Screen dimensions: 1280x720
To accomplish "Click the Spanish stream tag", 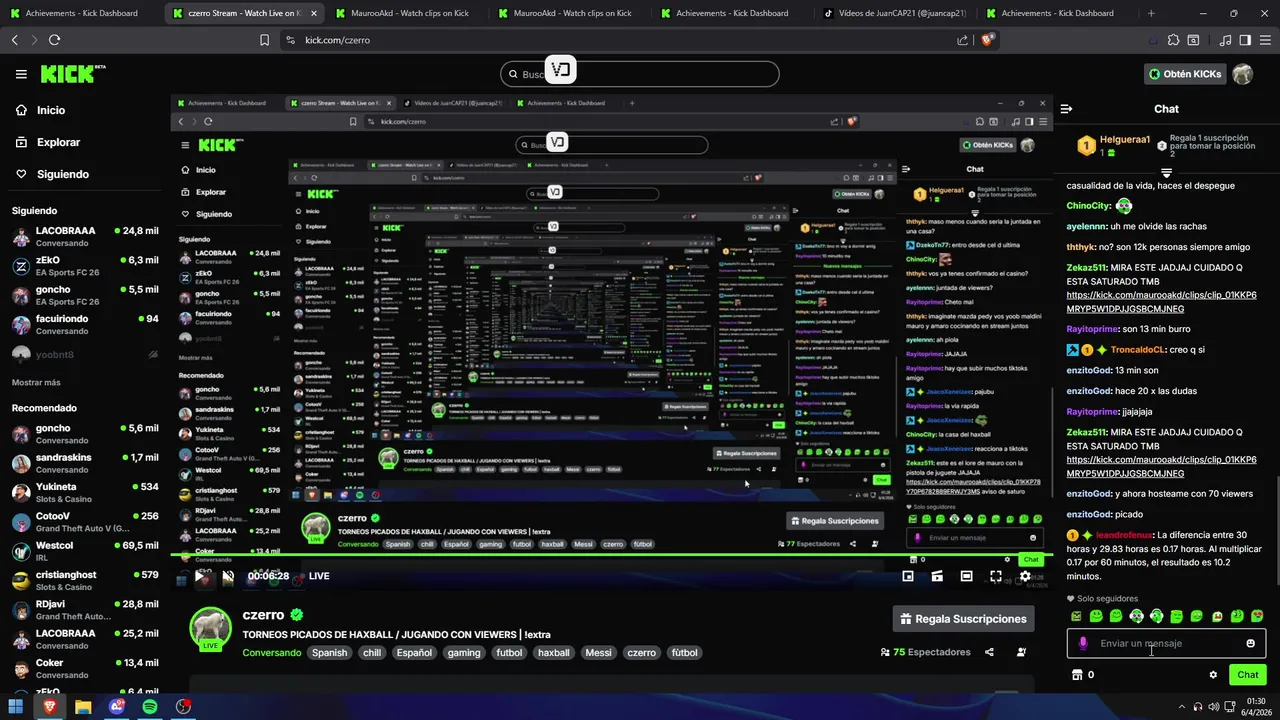I will pyautogui.click(x=329, y=653).
